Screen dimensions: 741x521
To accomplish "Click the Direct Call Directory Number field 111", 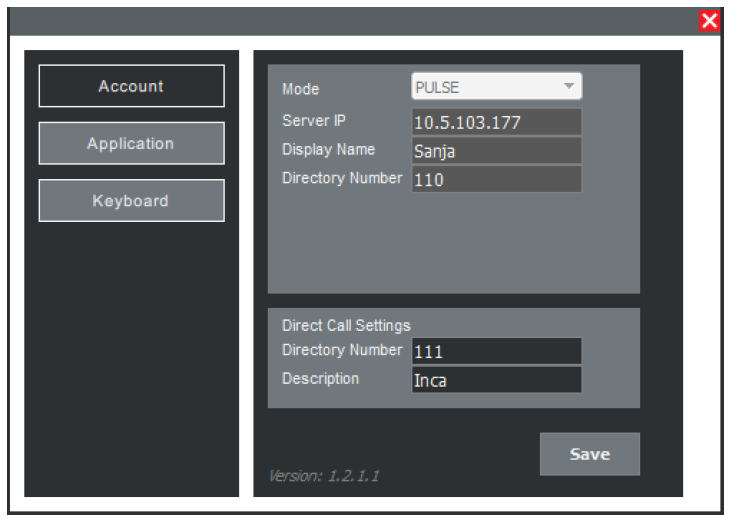I will [x=496, y=351].
